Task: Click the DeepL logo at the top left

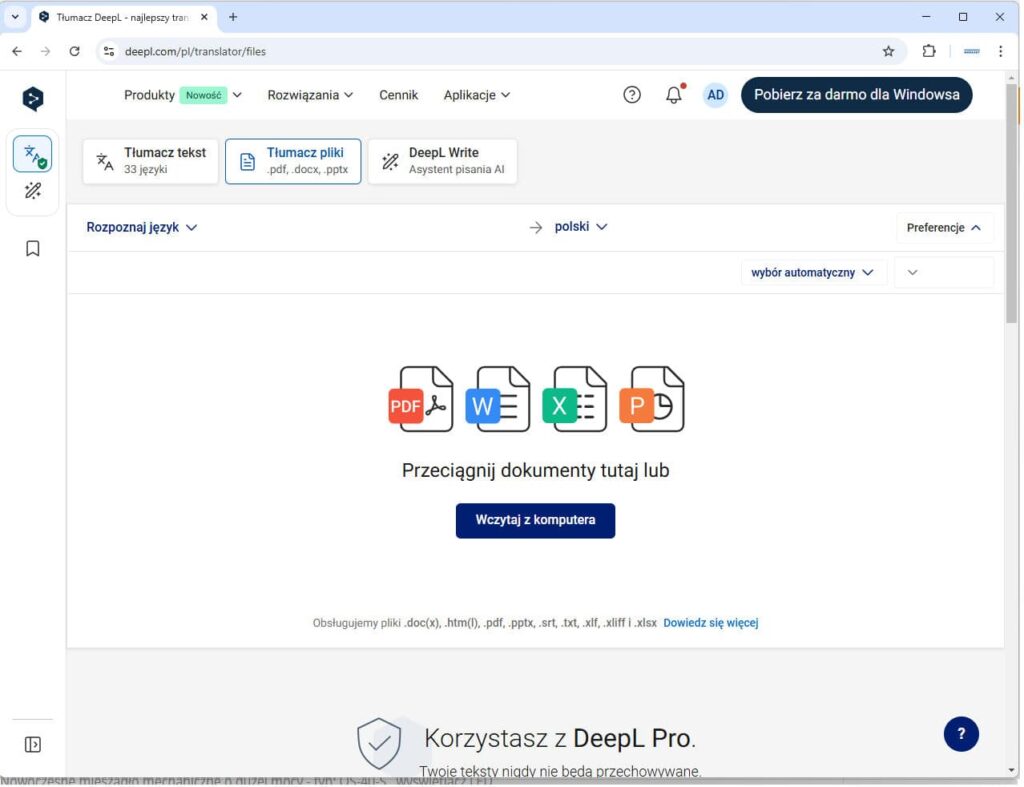Action: (x=32, y=98)
